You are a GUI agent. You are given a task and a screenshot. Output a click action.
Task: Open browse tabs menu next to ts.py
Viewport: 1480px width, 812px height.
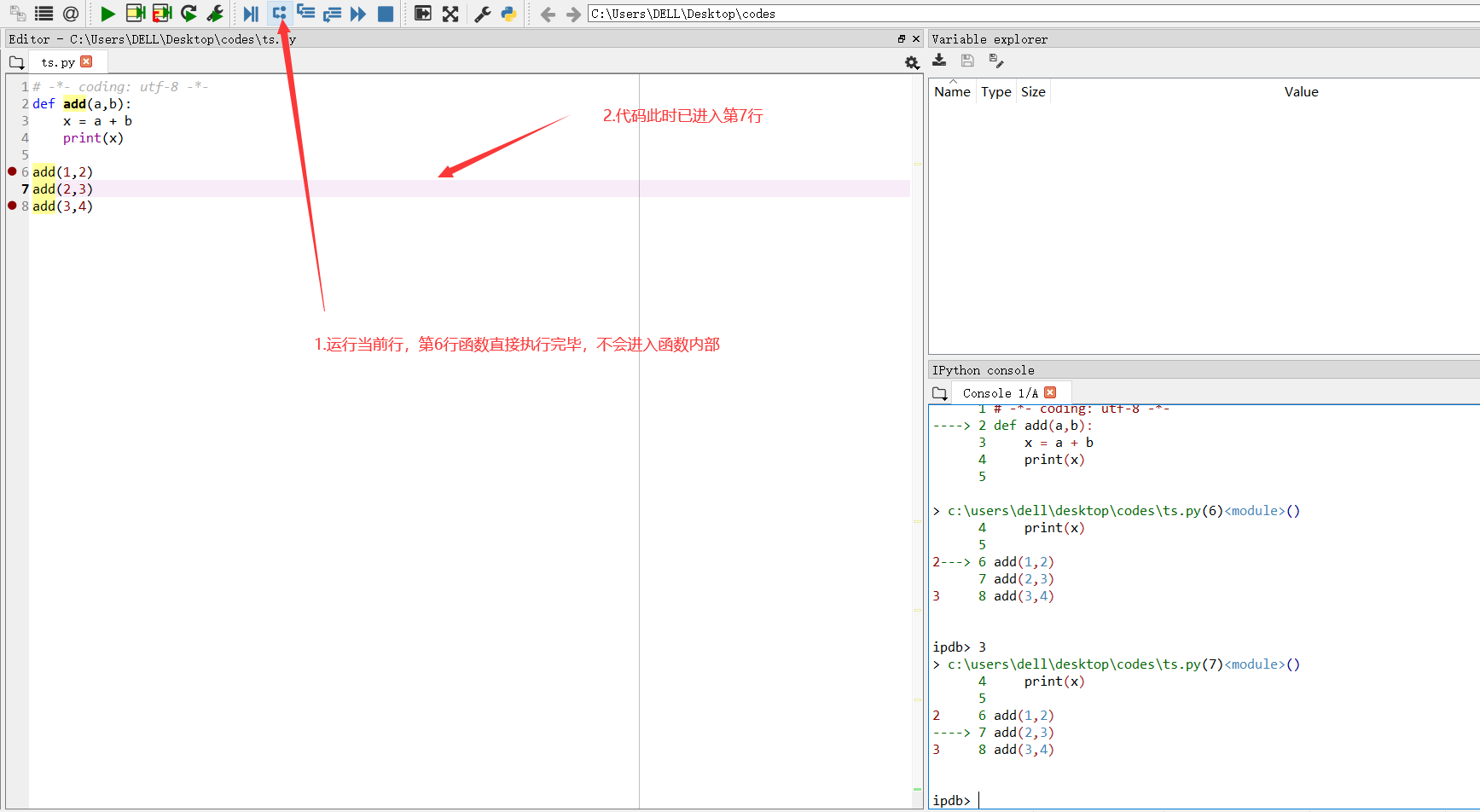15,61
